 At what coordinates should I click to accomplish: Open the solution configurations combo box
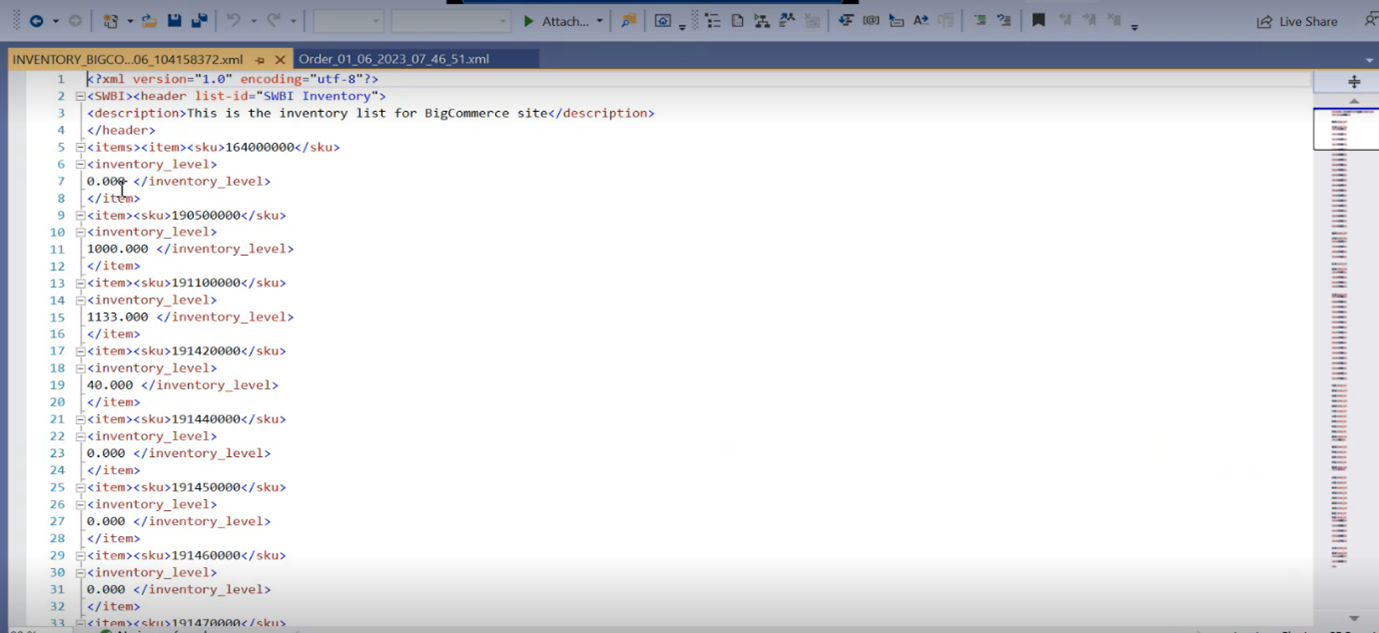click(348, 21)
